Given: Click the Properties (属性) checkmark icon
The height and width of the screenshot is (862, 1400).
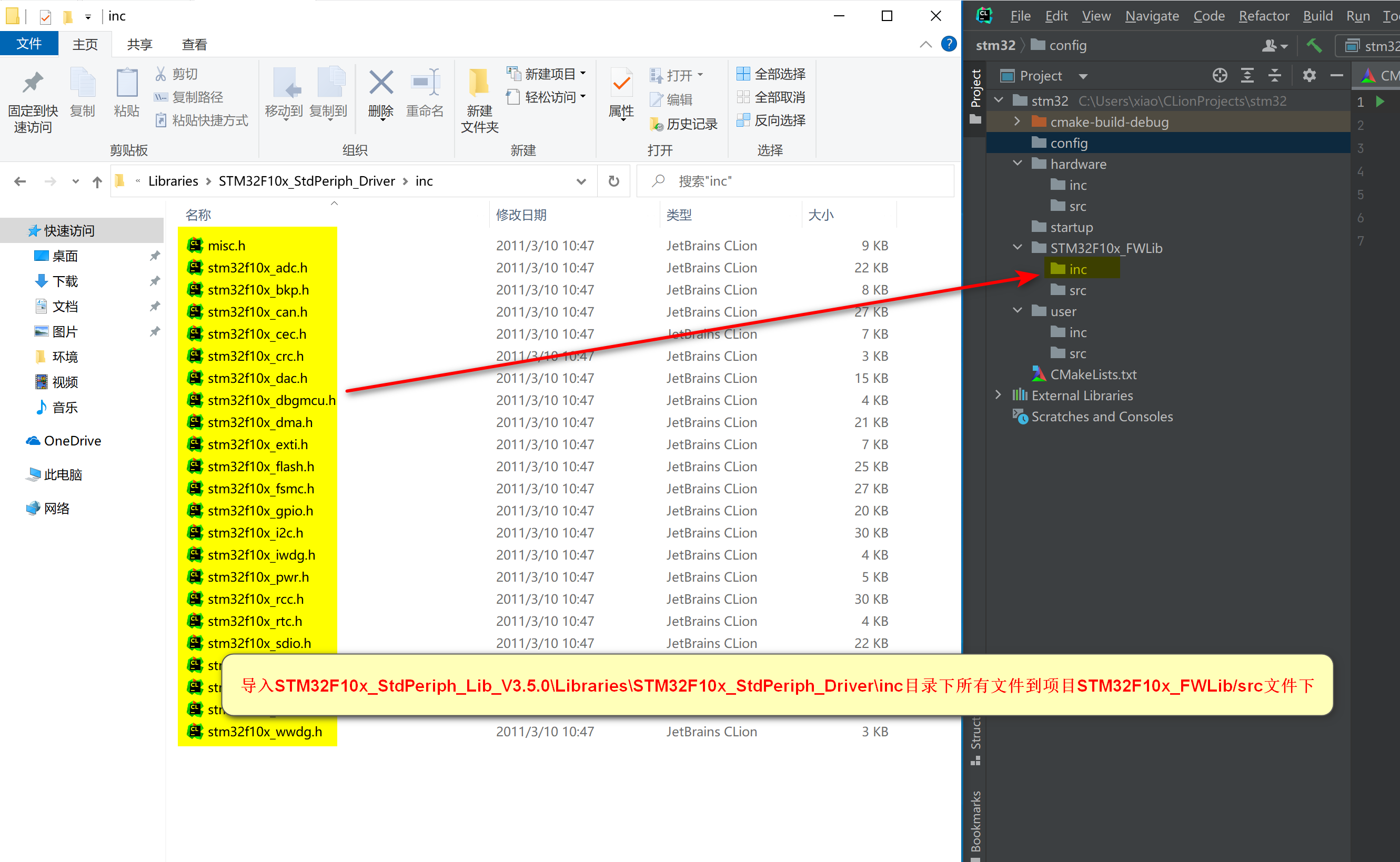Looking at the screenshot, I should click(621, 83).
